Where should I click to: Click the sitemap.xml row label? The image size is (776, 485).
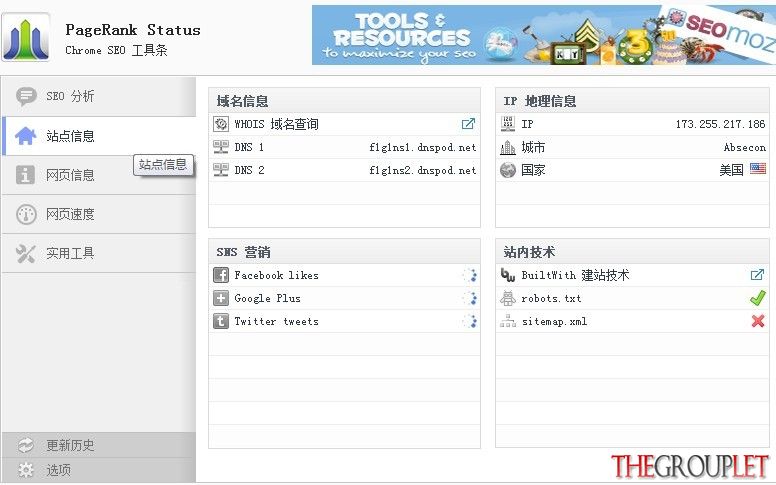(554, 322)
